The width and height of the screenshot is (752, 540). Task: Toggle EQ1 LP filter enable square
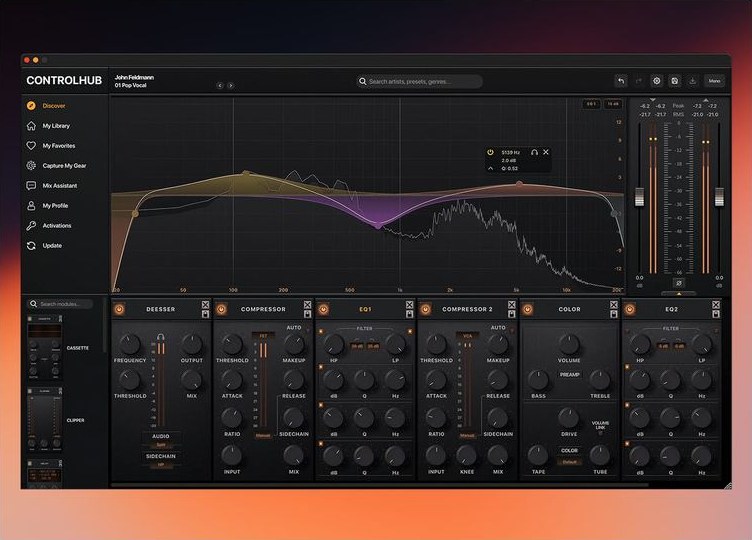coord(410,331)
